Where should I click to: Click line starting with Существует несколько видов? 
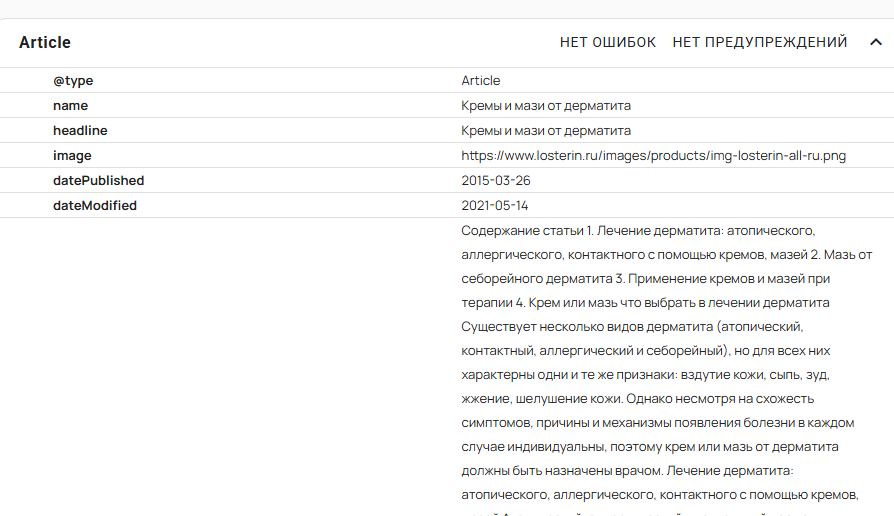(x=632, y=327)
